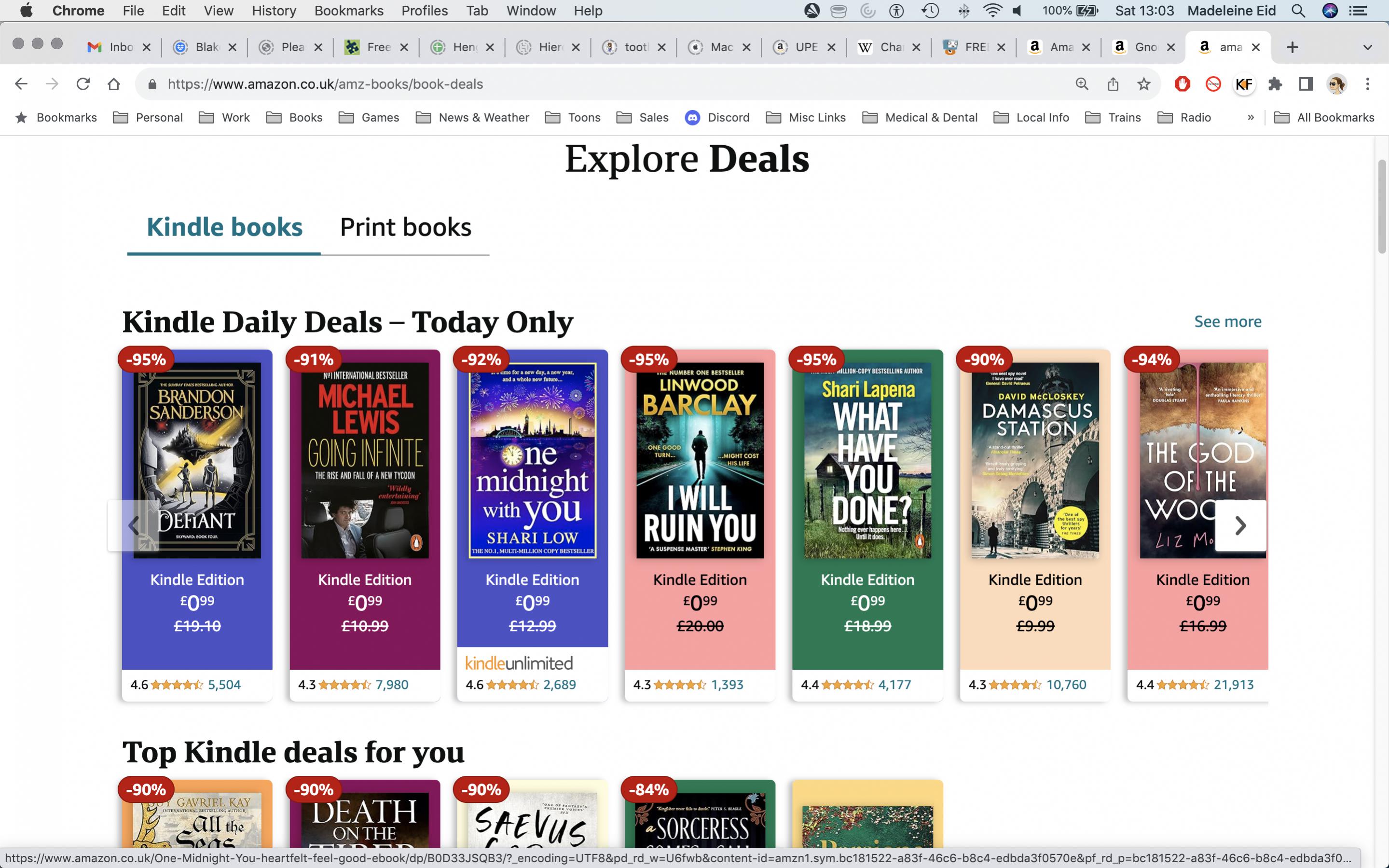Image resolution: width=1389 pixels, height=868 pixels.
Task: Click the browser reload icon
Action: (83, 84)
